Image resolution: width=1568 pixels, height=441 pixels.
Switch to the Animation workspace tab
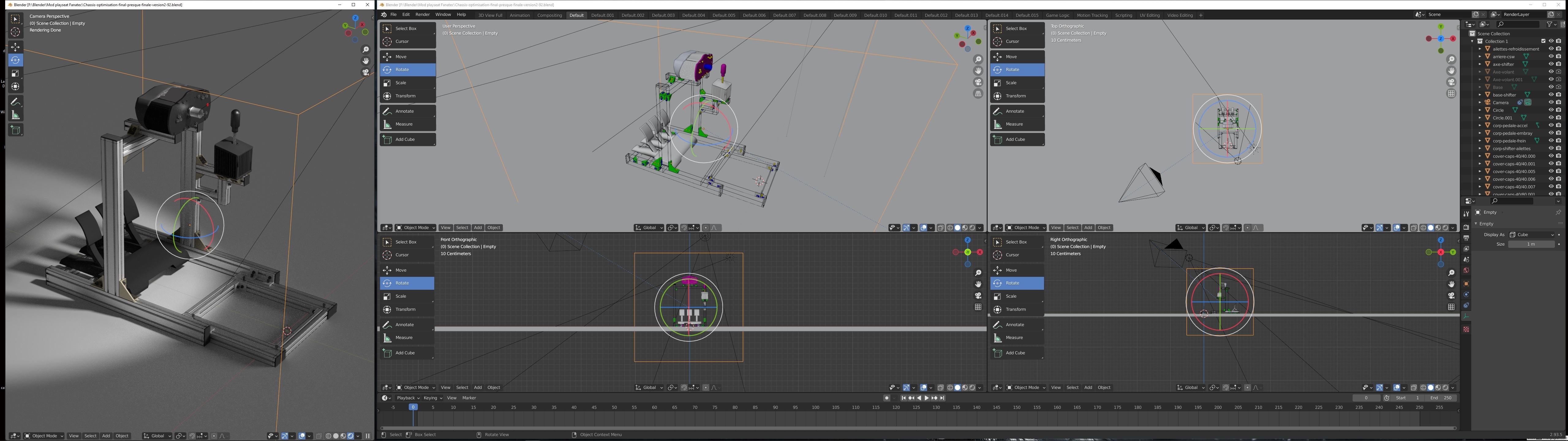[x=519, y=15]
